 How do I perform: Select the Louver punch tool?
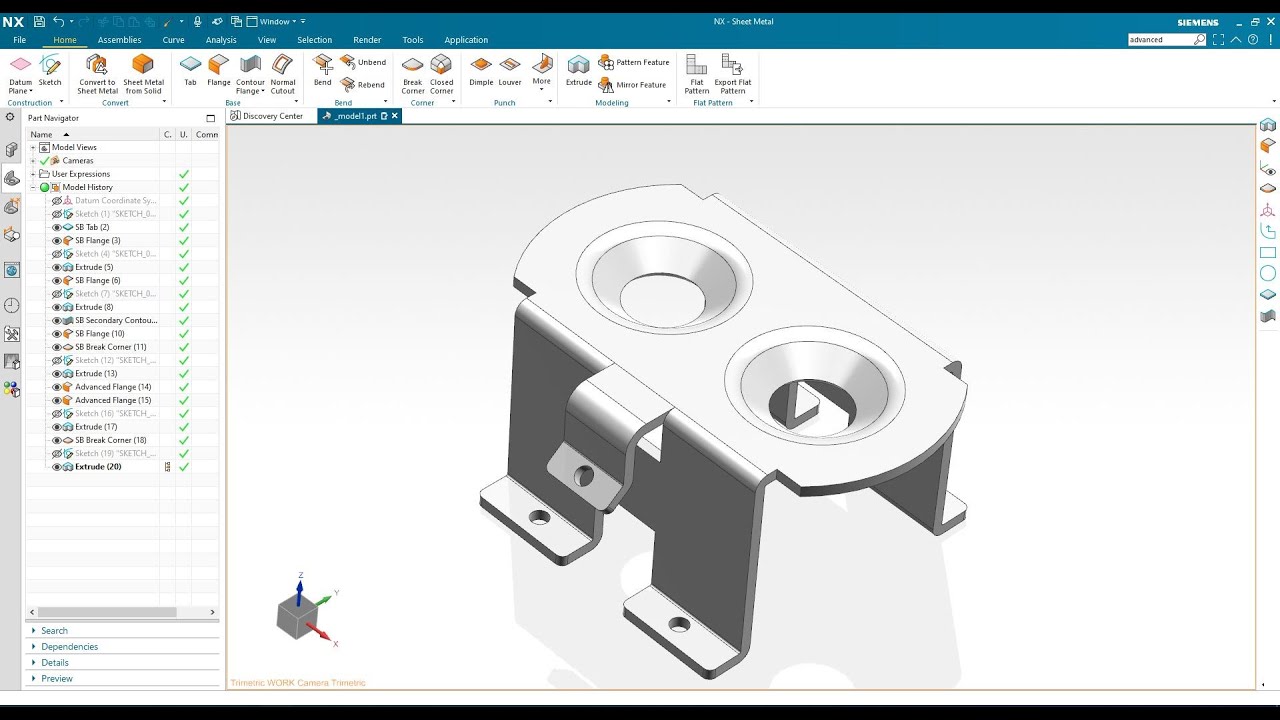click(x=510, y=72)
